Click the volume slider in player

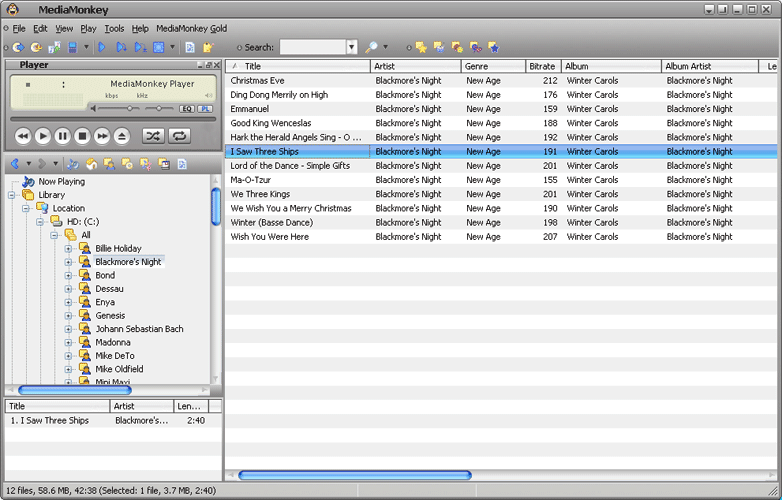[118, 108]
